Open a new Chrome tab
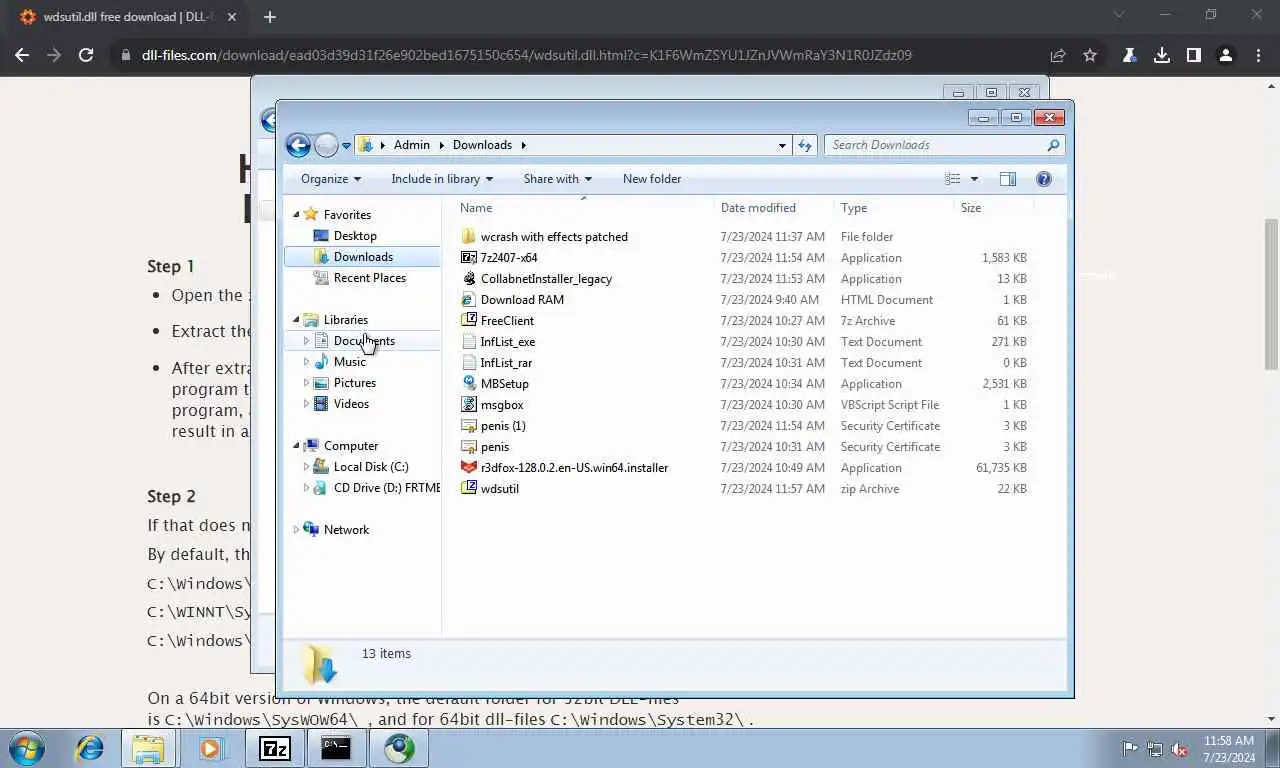1280x768 pixels. [270, 17]
